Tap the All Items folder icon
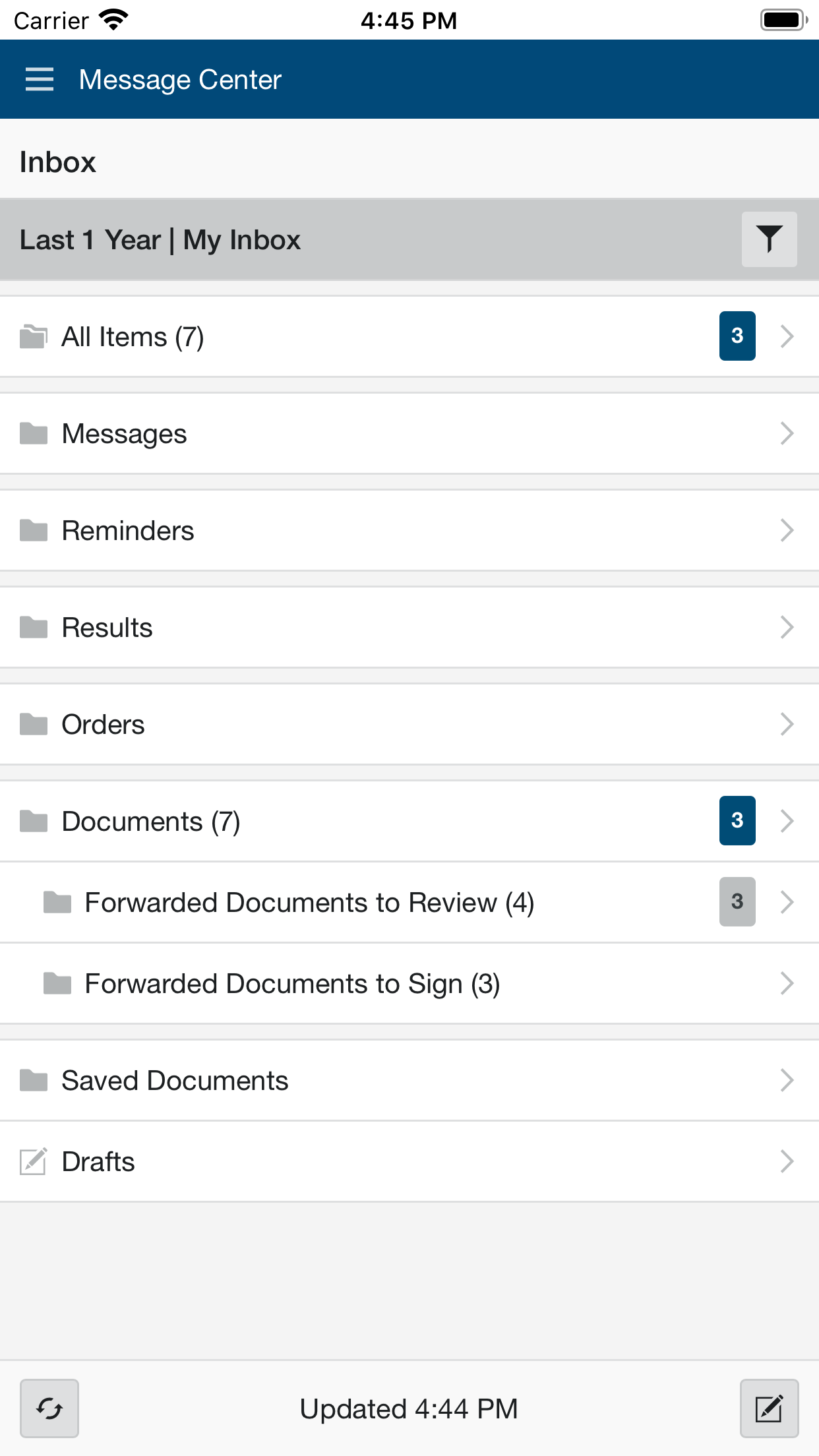Screen dimensions: 819x1456 point(33,337)
